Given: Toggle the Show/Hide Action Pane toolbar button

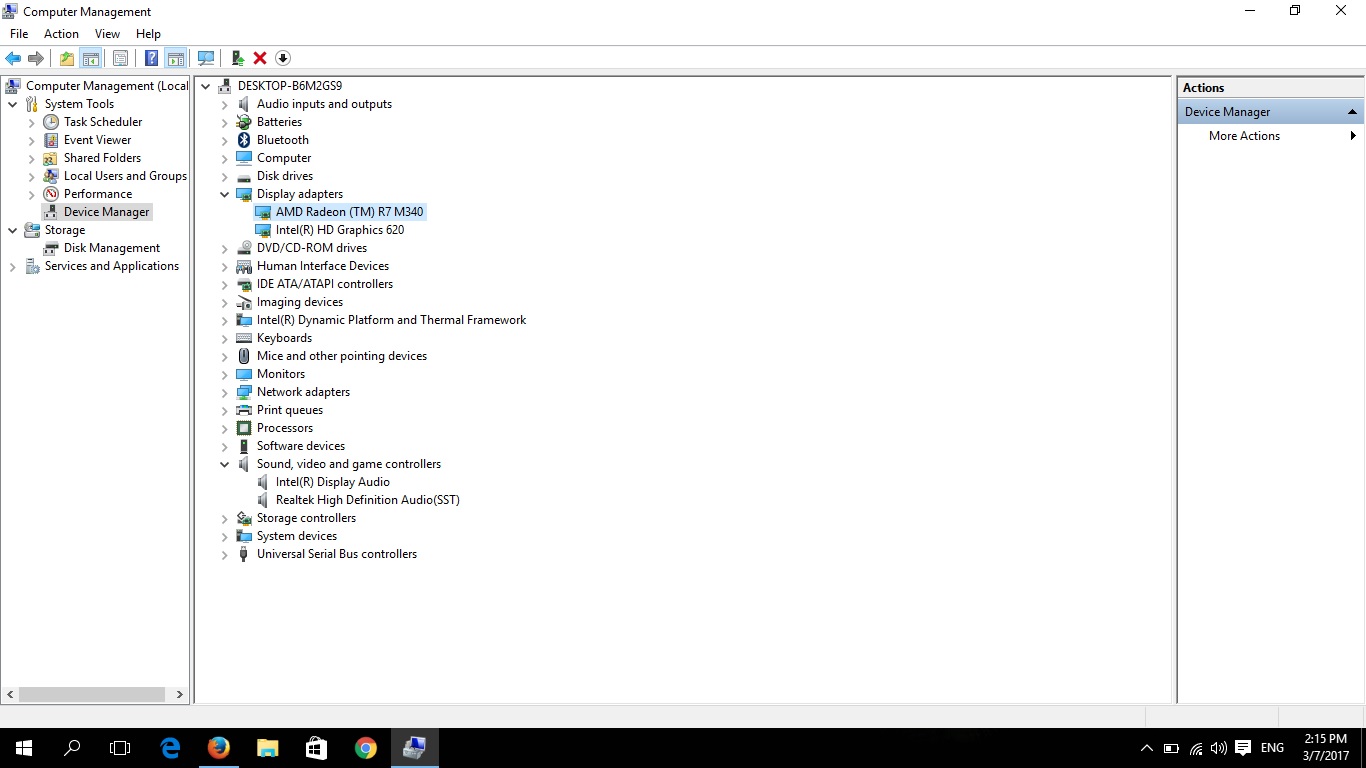Looking at the screenshot, I should [176, 58].
